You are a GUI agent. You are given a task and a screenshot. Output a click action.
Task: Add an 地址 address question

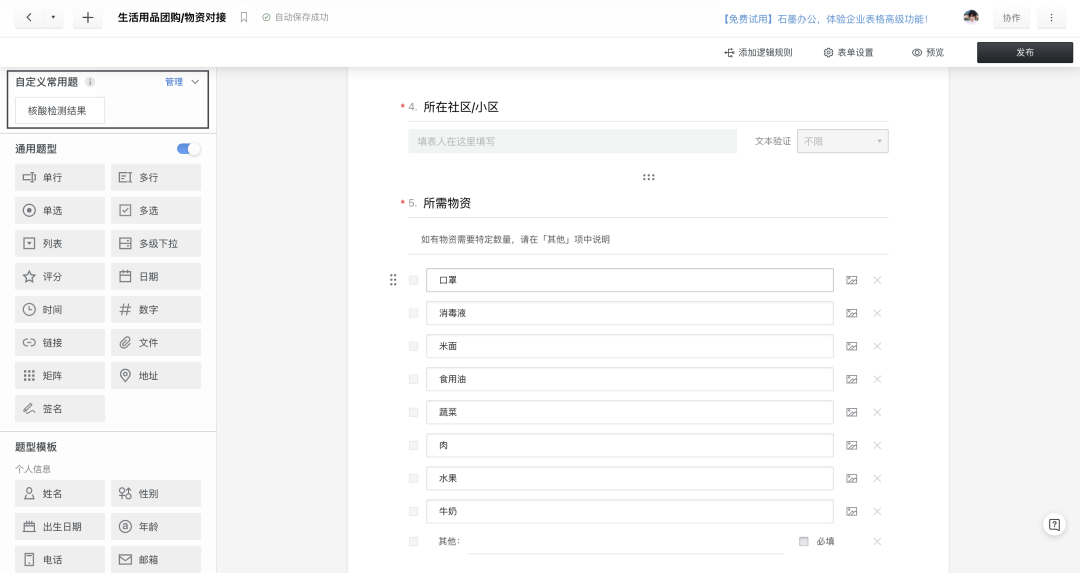coord(156,375)
